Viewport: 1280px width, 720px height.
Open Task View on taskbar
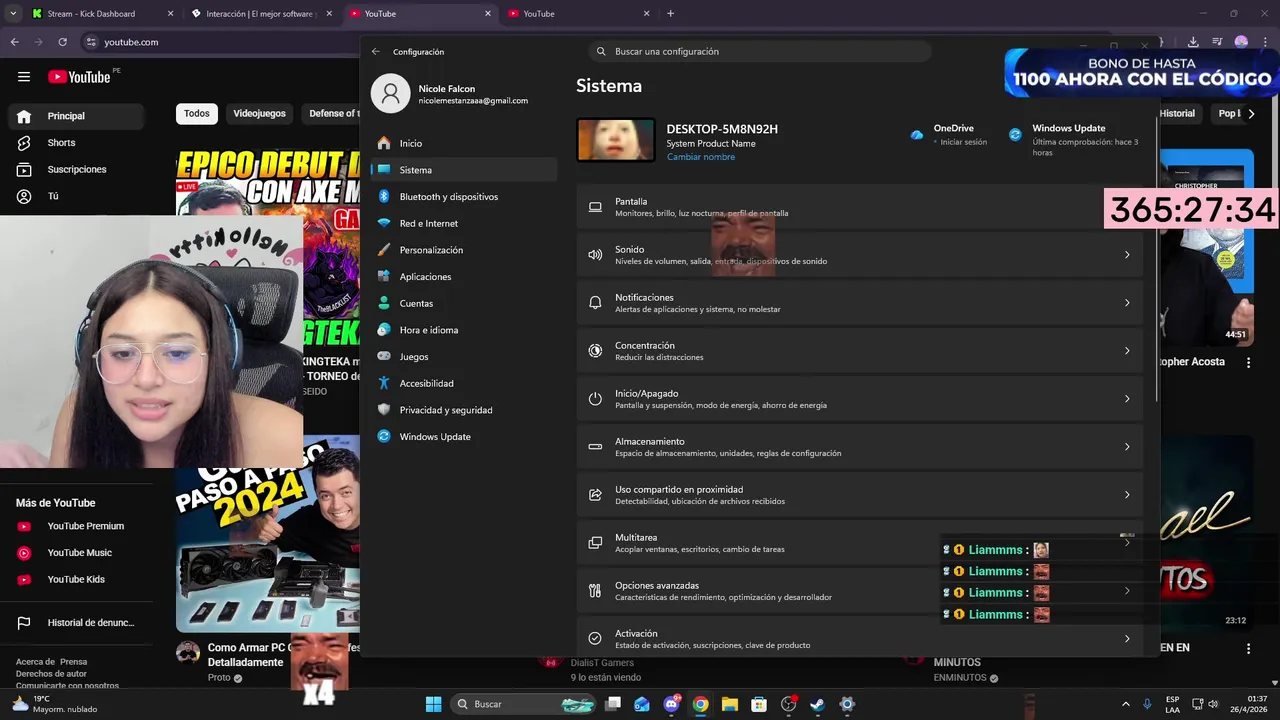pos(613,704)
